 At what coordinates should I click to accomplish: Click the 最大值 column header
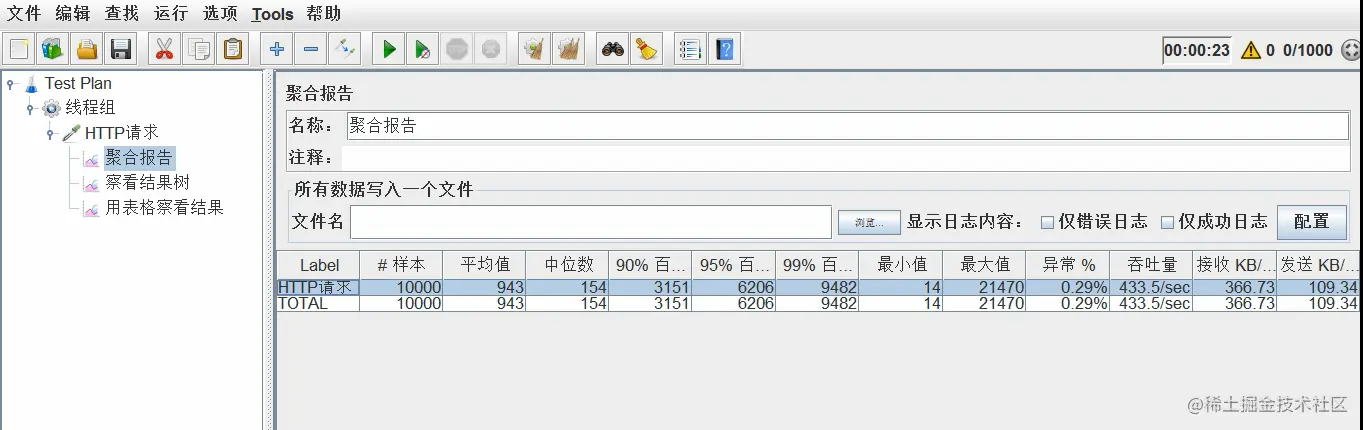985,265
